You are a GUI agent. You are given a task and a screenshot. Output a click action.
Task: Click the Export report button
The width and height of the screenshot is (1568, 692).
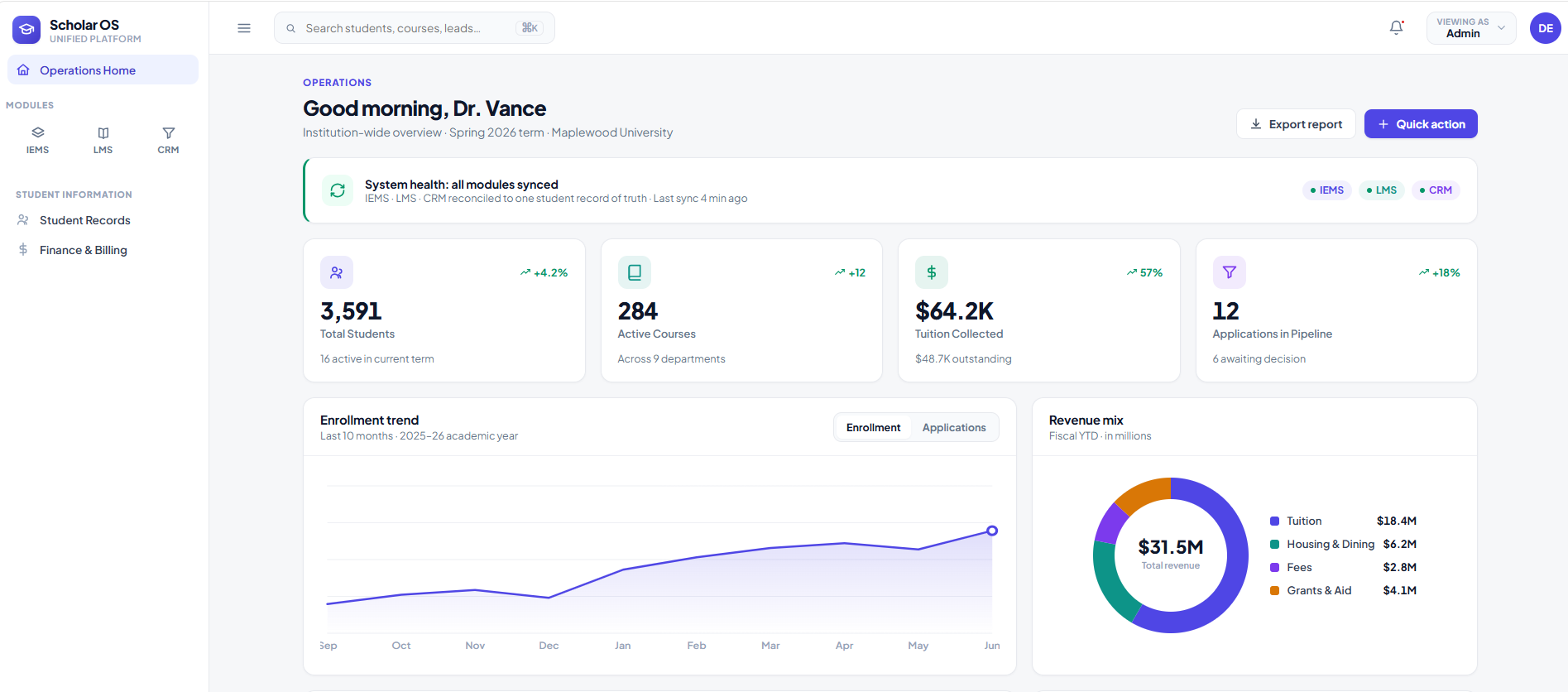click(x=1296, y=124)
